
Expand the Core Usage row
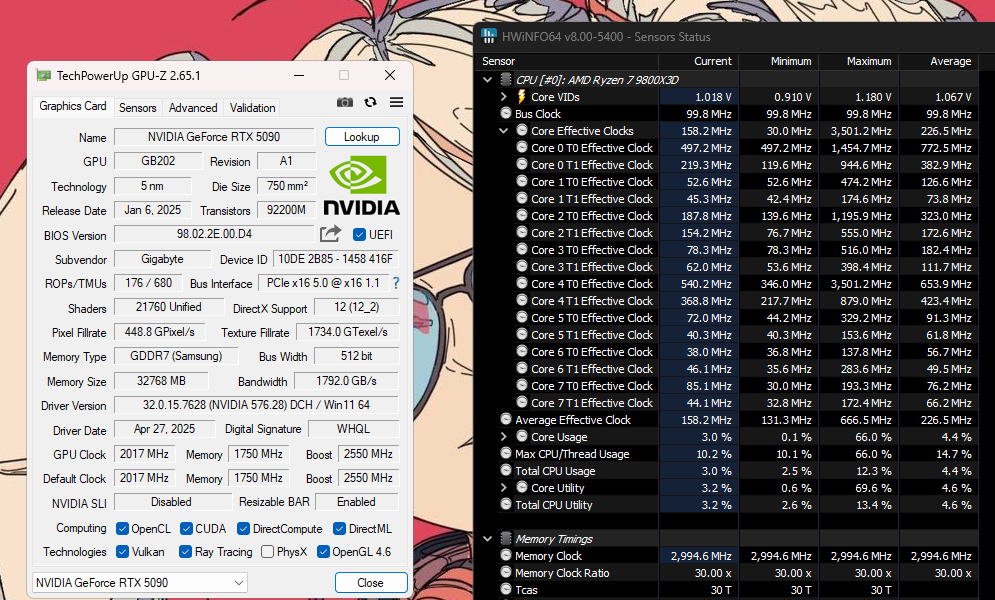tap(503, 436)
